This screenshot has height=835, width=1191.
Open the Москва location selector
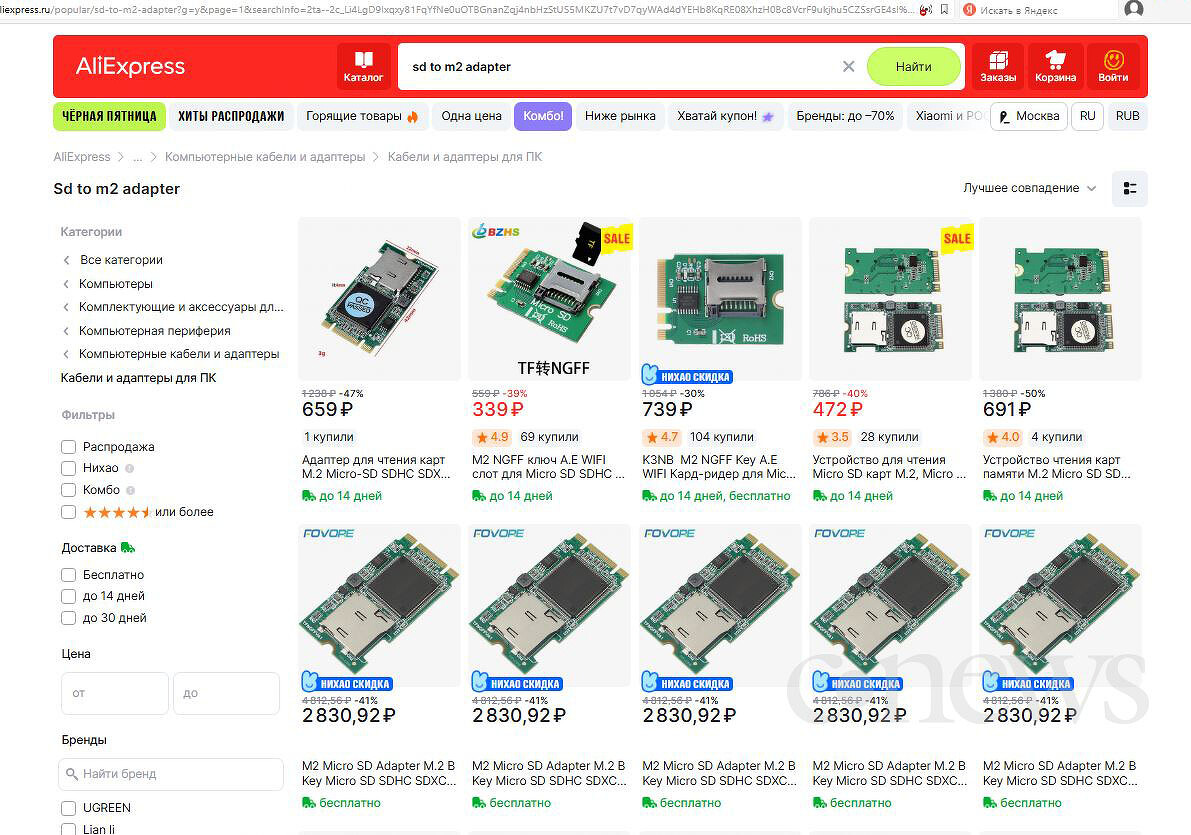[x=1028, y=116]
